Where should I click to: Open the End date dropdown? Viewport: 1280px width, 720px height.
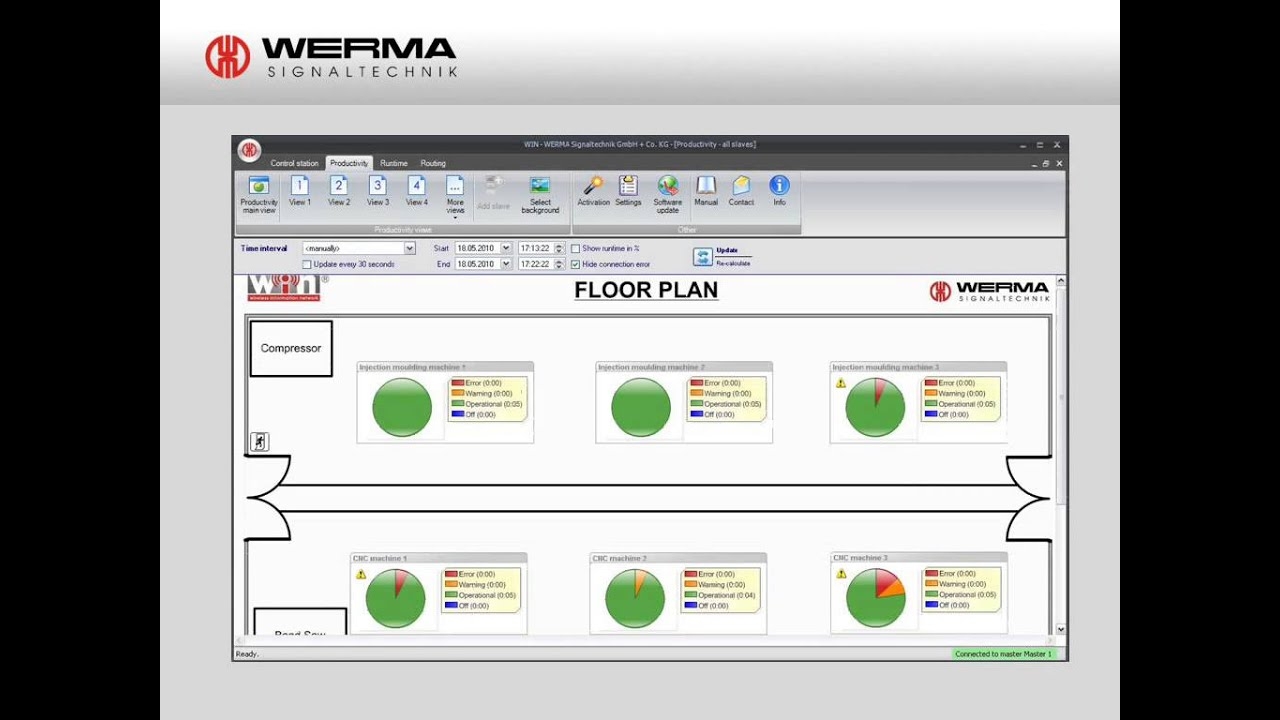tap(506, 264)
